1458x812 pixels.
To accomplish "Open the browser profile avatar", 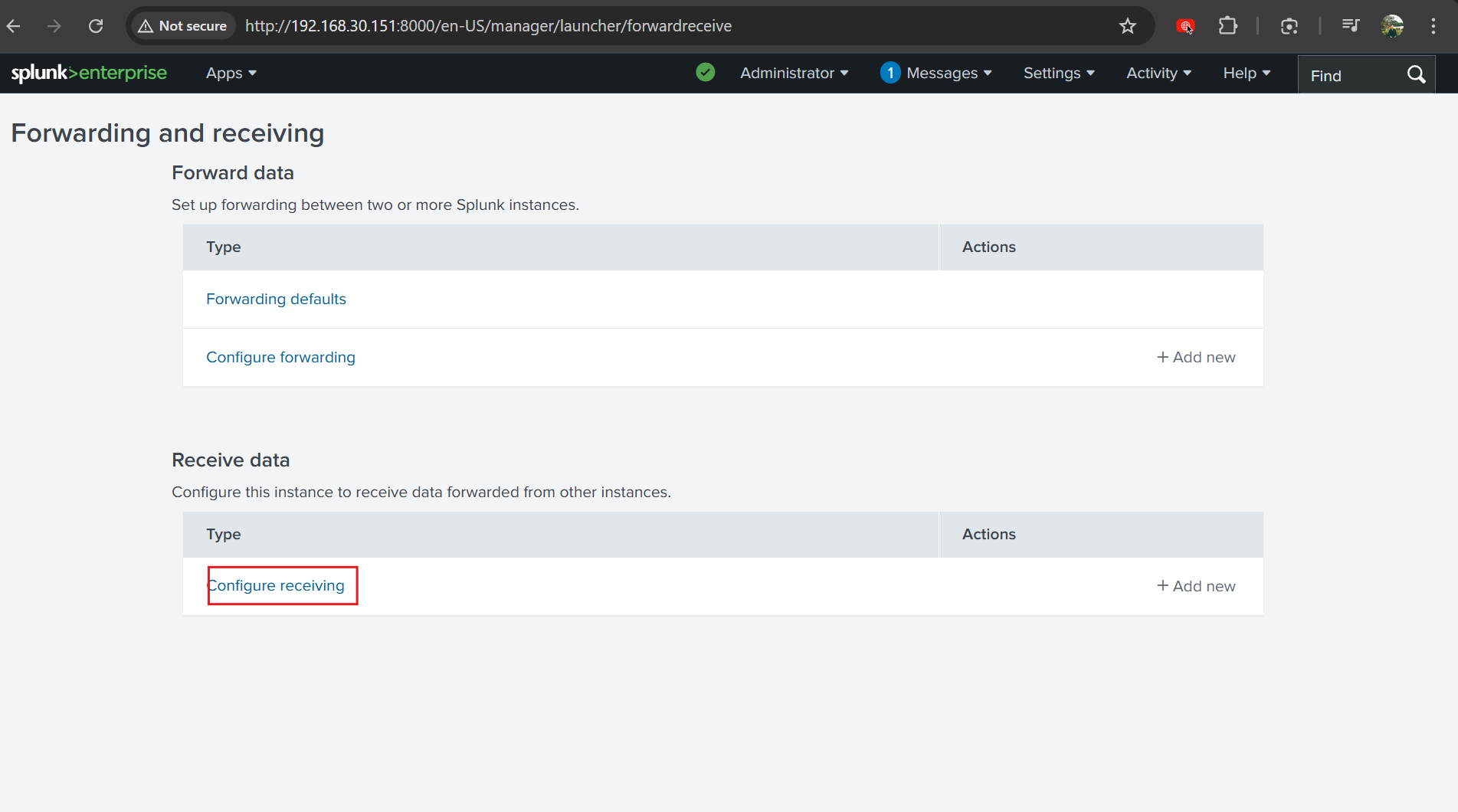I will 1392,26.
